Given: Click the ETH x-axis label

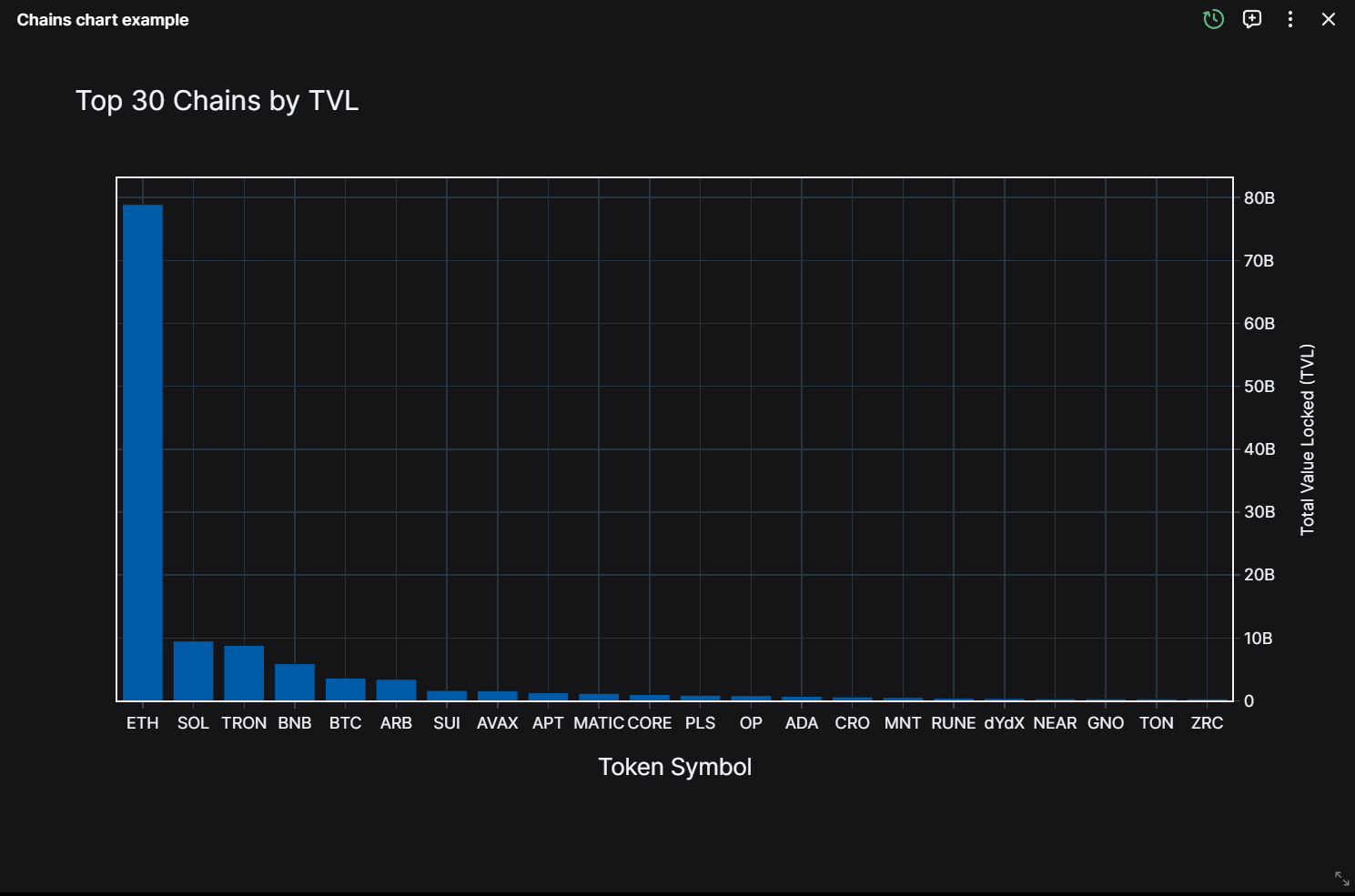Looking at the screenshot, I should [x=143, y=723].
